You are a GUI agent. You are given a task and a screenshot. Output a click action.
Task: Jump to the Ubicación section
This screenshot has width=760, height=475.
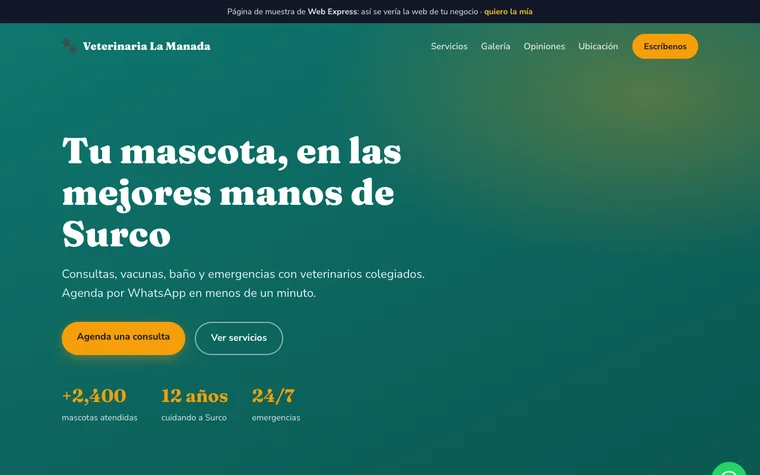[x=598, y=47]
